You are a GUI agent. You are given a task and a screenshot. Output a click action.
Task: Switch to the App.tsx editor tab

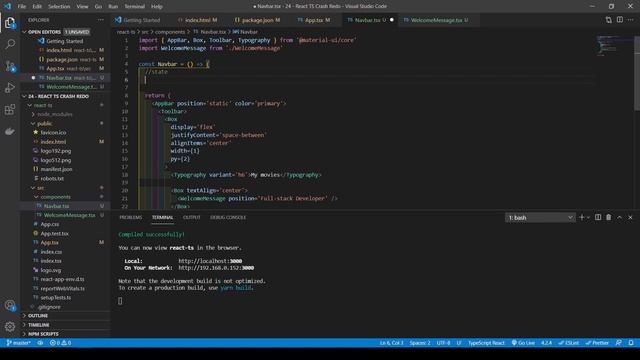314,20
